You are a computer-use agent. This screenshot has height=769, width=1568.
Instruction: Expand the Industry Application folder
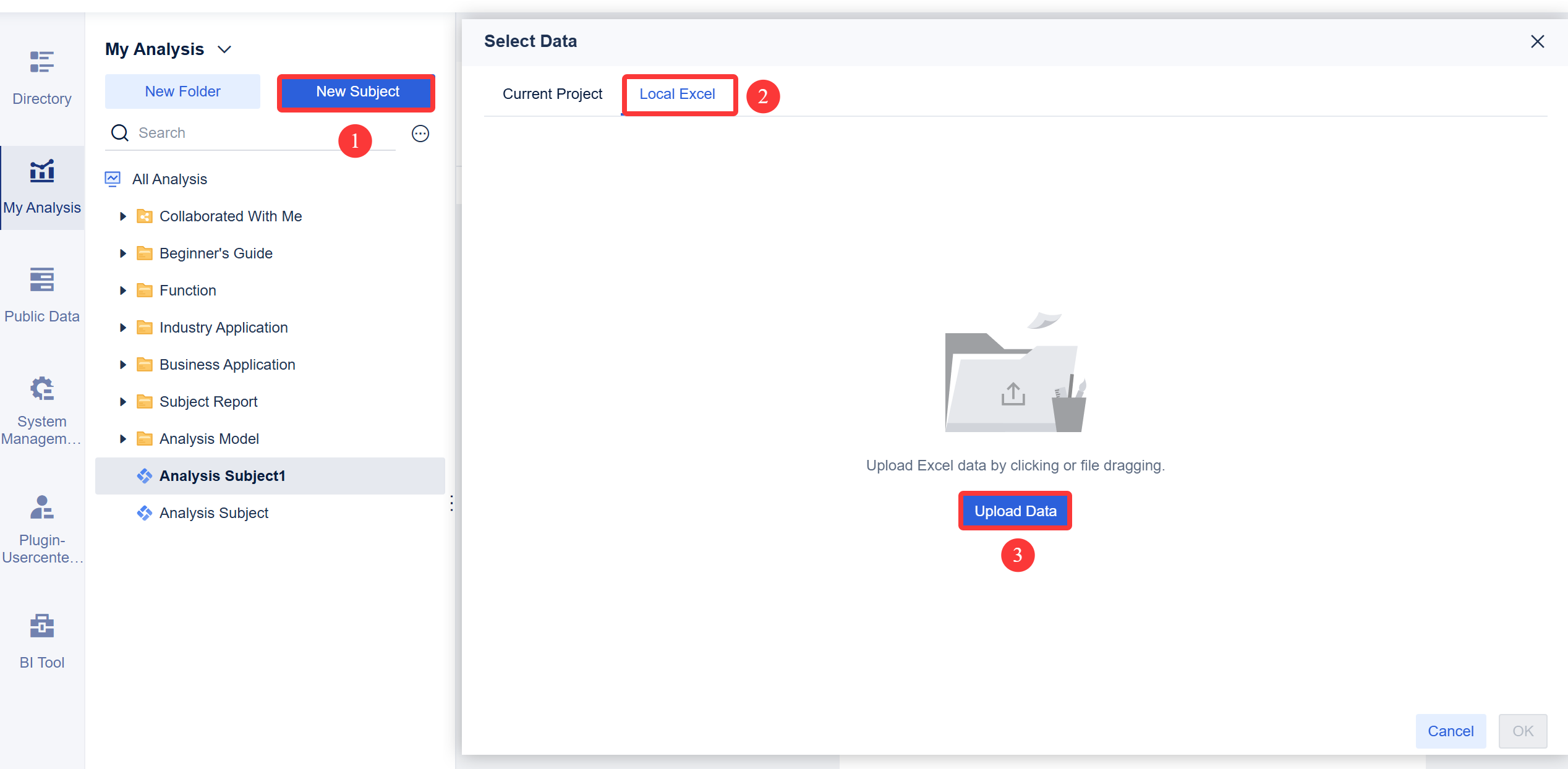click(x=122, y=327)
